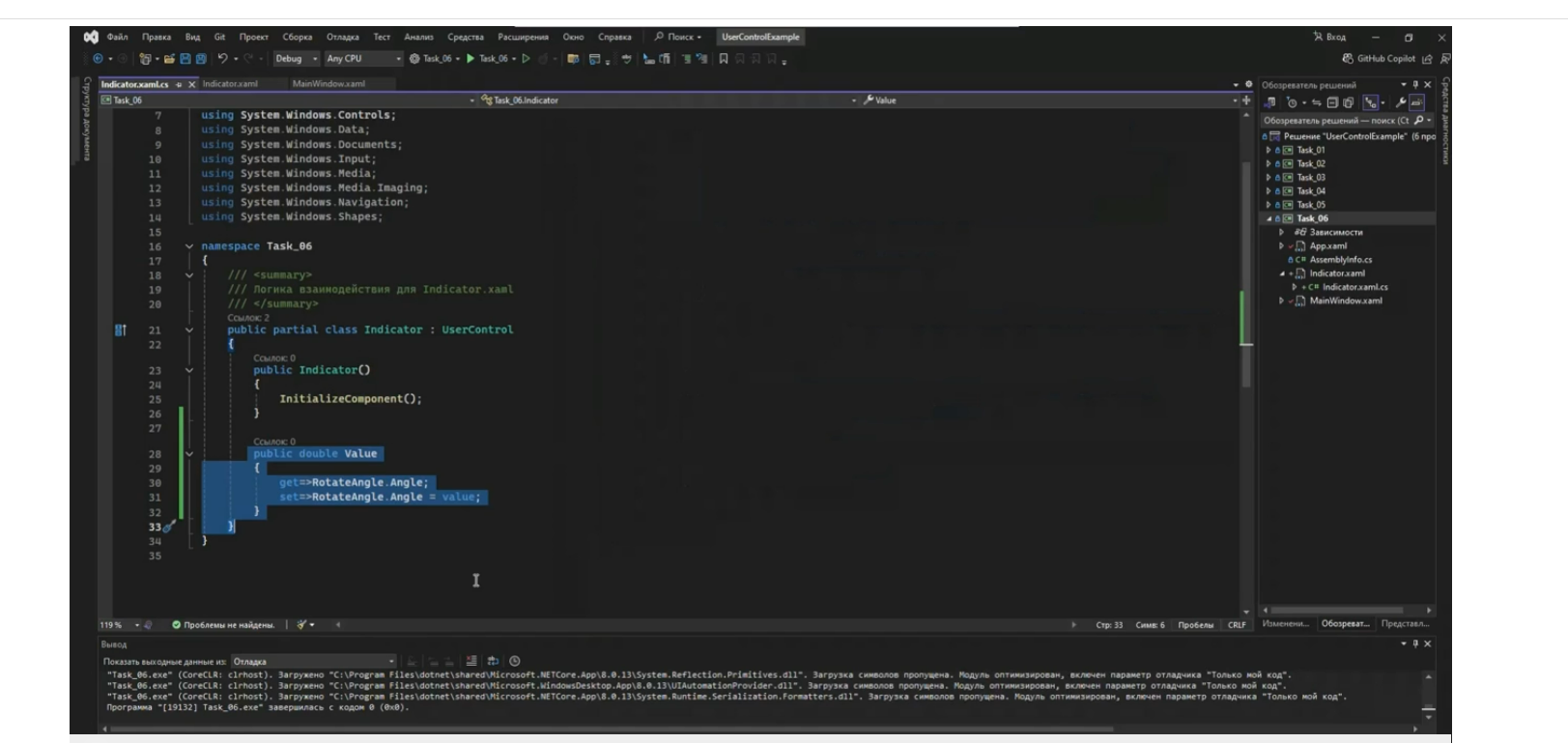
Task: Click the open file folder icon
Action: pos(169,59)
